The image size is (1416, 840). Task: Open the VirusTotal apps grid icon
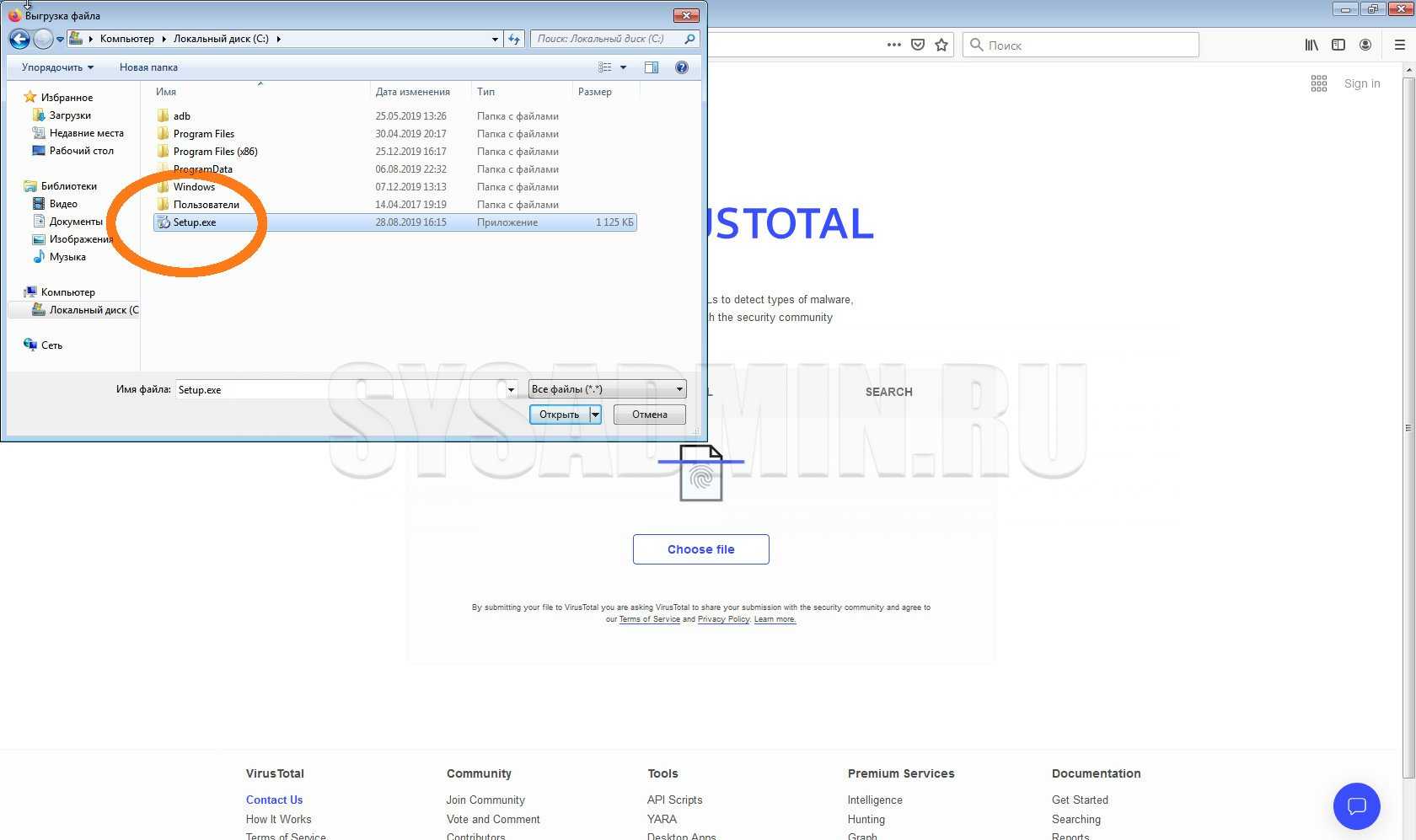point(1319,83)
